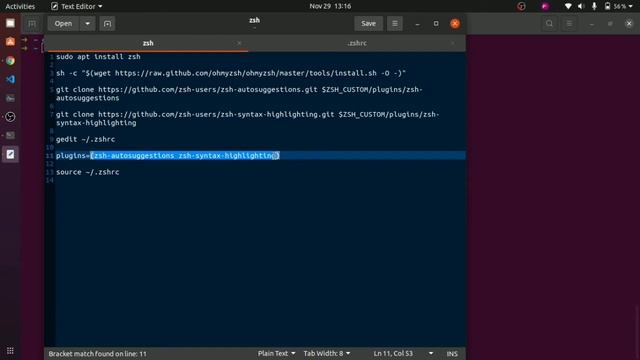Image resolution: width=640 pixels, height=360 pixels.
Task: Maximize the gedit window
Action: pyautogui.click(x=436, y=24)
